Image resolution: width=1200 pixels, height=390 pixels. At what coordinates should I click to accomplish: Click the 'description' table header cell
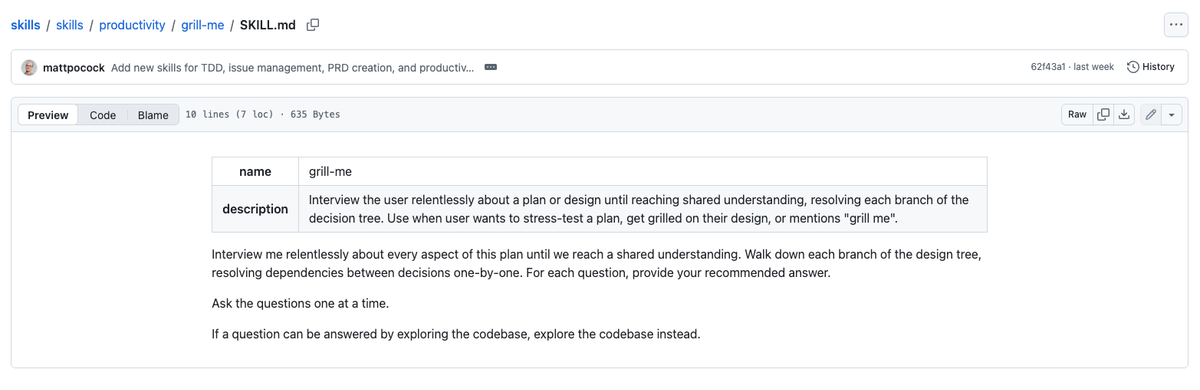point(256,209)
